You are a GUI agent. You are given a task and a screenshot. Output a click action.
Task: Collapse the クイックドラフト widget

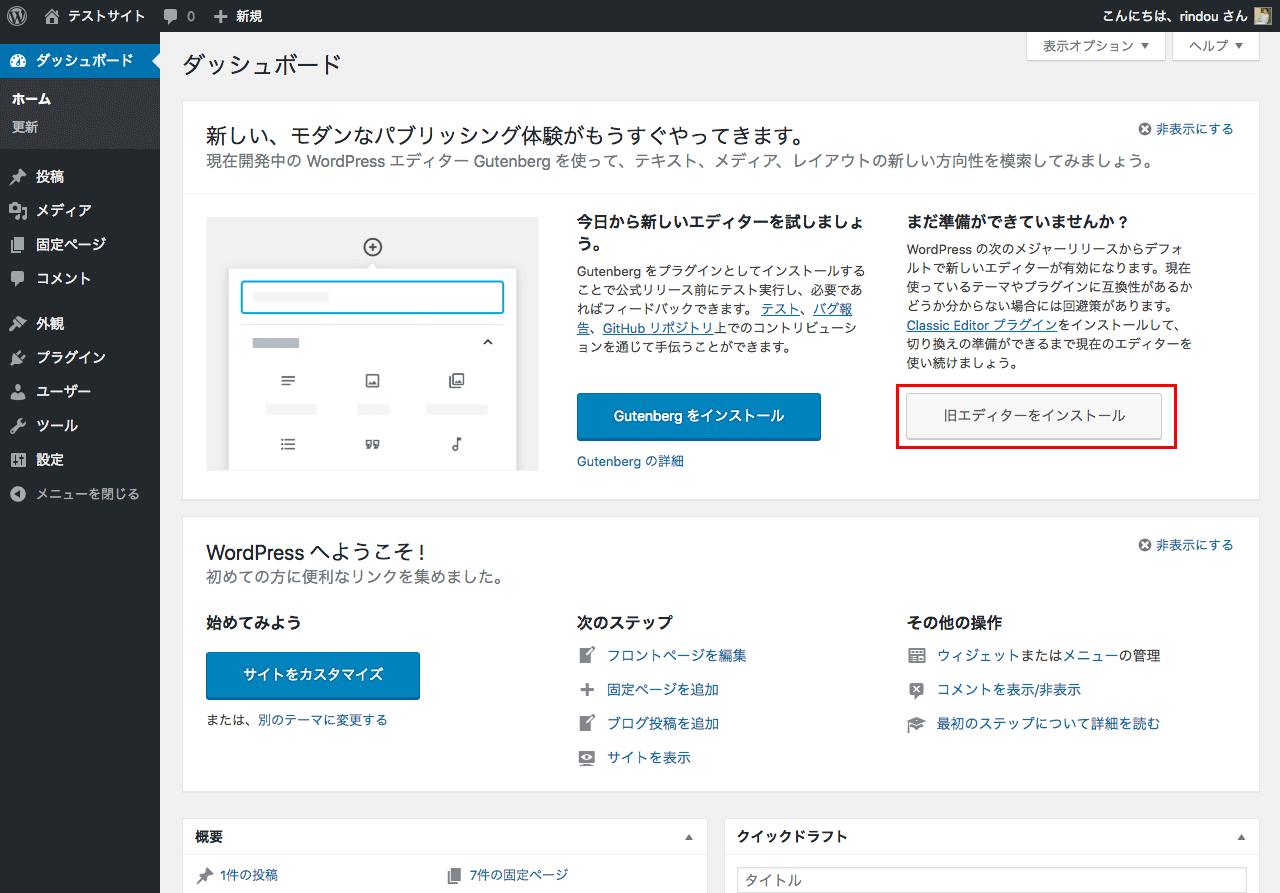click(1241, 837)
